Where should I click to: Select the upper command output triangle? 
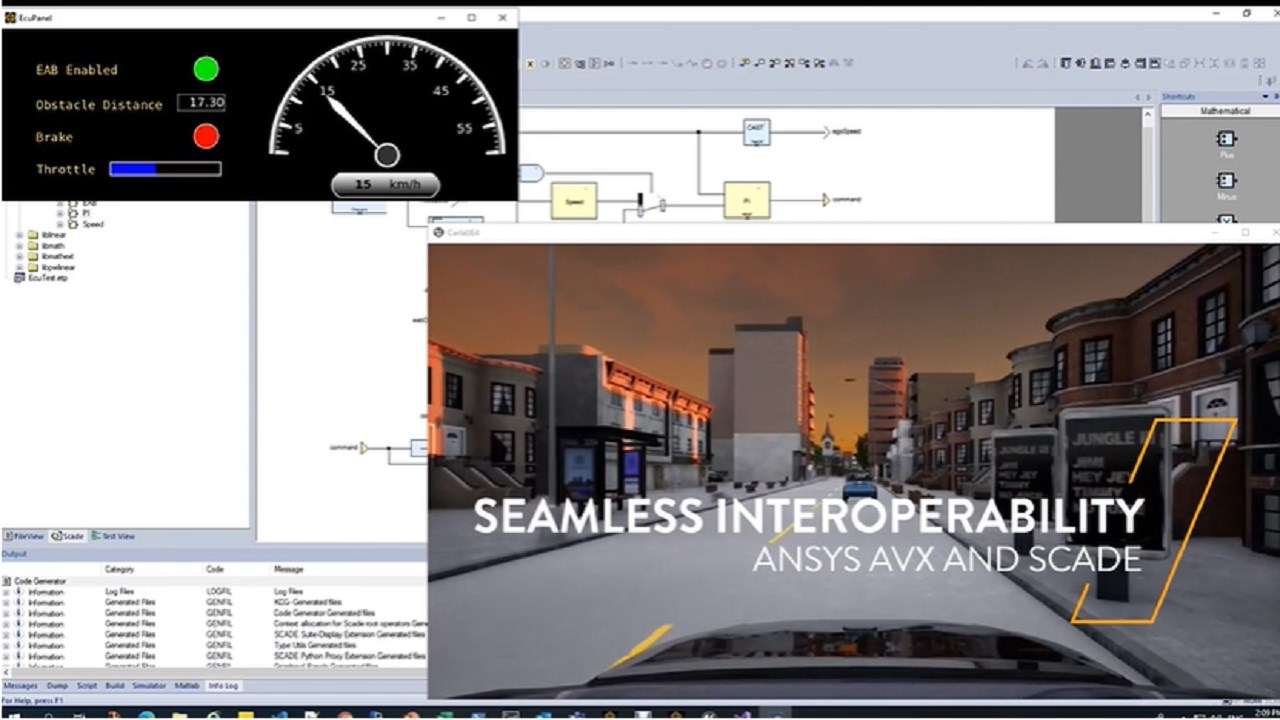coord(826,200)
